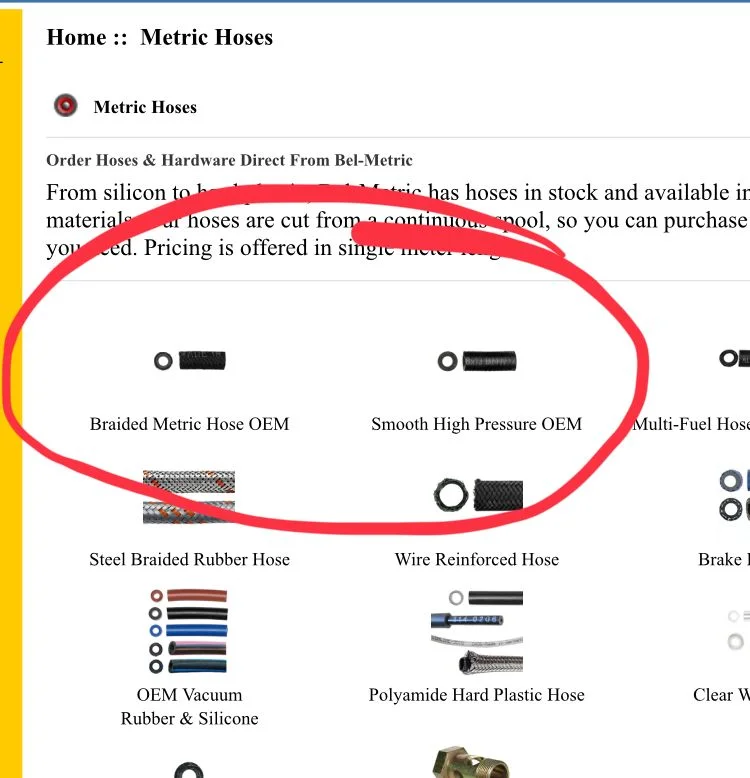Open the Smooth High Pressure OEM image
This screenshot has height=778, width=750.
[477, 360]
